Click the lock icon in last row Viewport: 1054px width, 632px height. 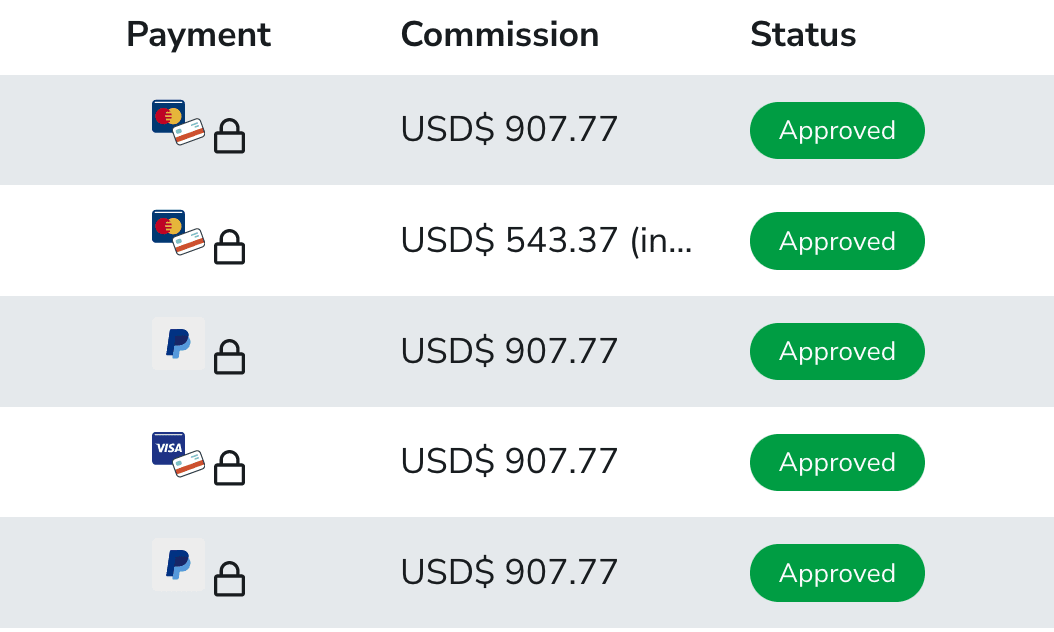point(230,578)
